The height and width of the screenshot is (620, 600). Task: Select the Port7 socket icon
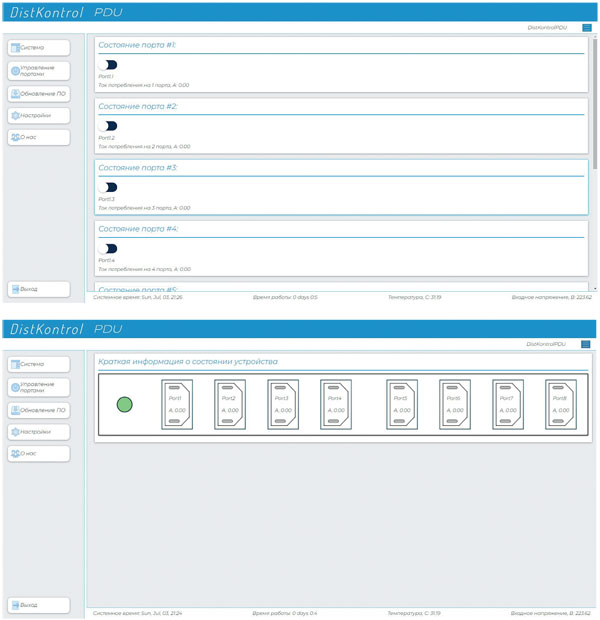click(508, 405)
